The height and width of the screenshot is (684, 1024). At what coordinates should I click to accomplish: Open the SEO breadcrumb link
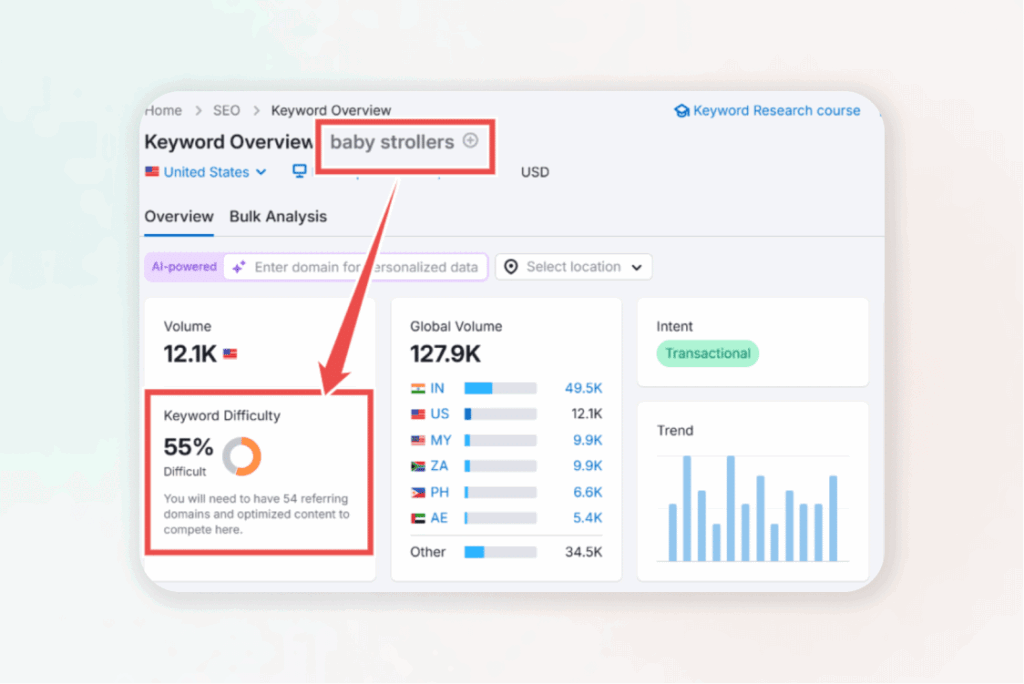[x=226, y=110]
